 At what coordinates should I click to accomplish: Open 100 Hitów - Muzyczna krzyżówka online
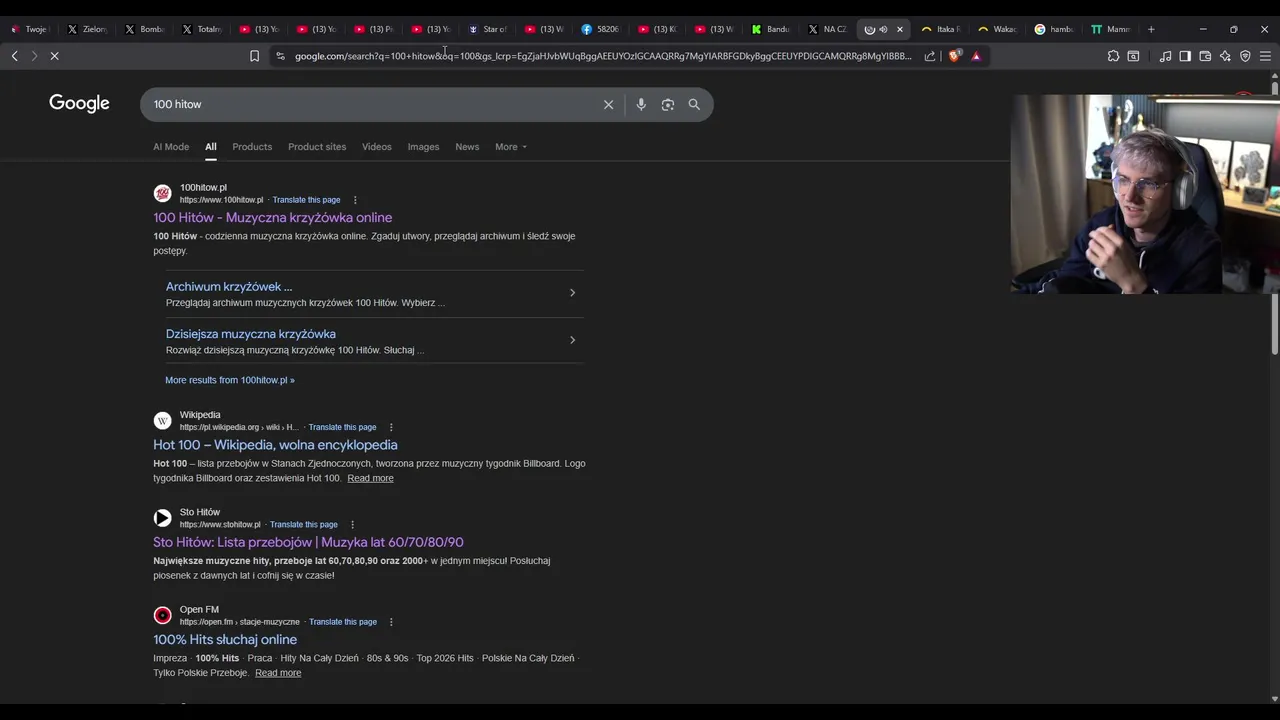272,218
